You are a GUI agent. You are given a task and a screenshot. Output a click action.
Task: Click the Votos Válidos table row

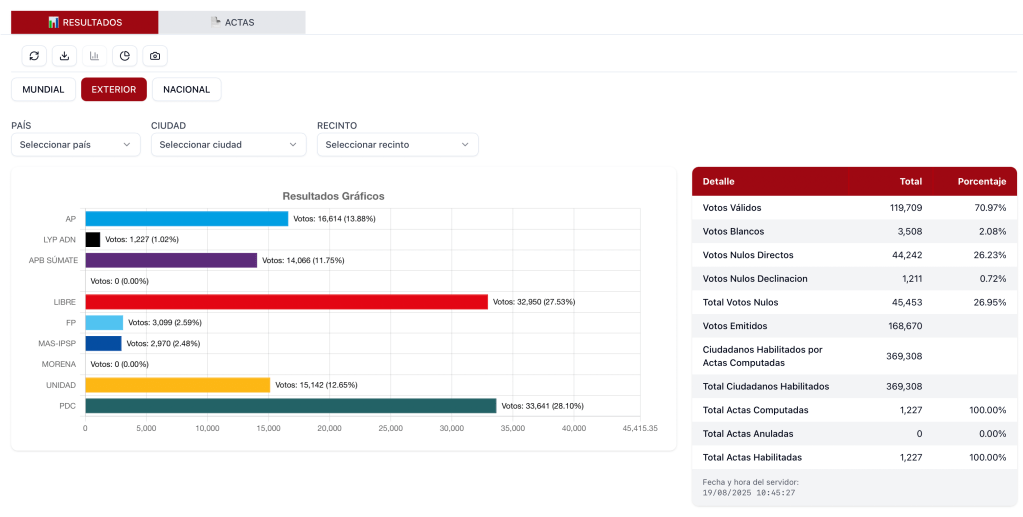854,208
